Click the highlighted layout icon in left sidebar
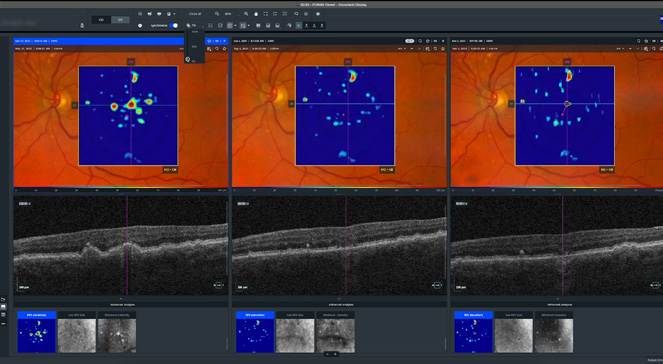The image size is (663, 364). 3,307
